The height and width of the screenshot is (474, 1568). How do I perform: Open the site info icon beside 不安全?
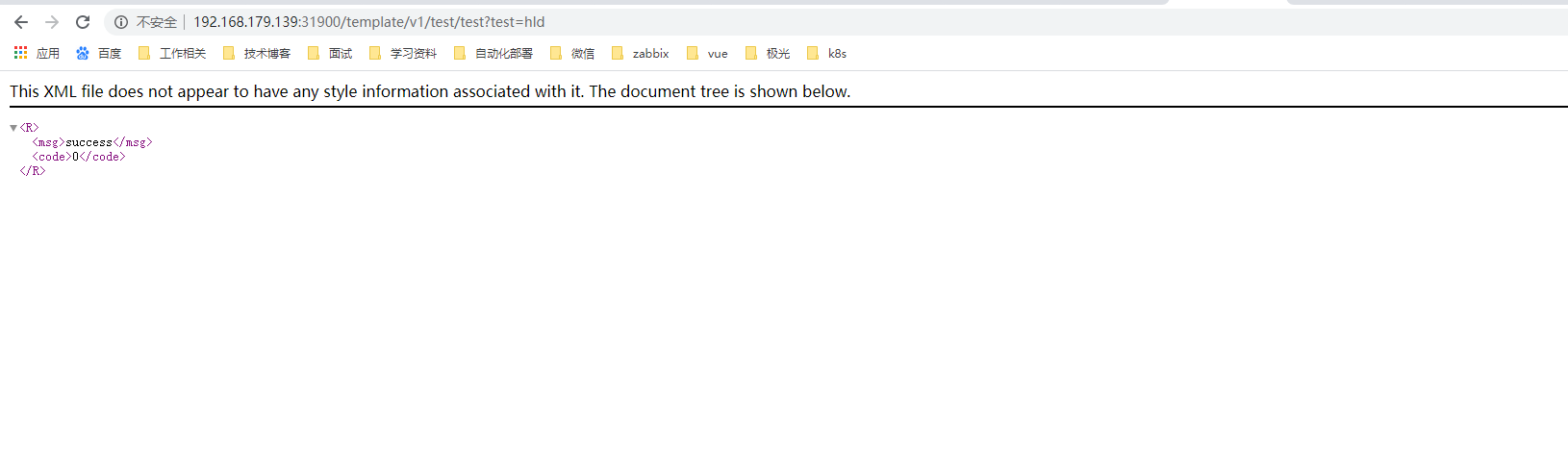click(121, 22)
